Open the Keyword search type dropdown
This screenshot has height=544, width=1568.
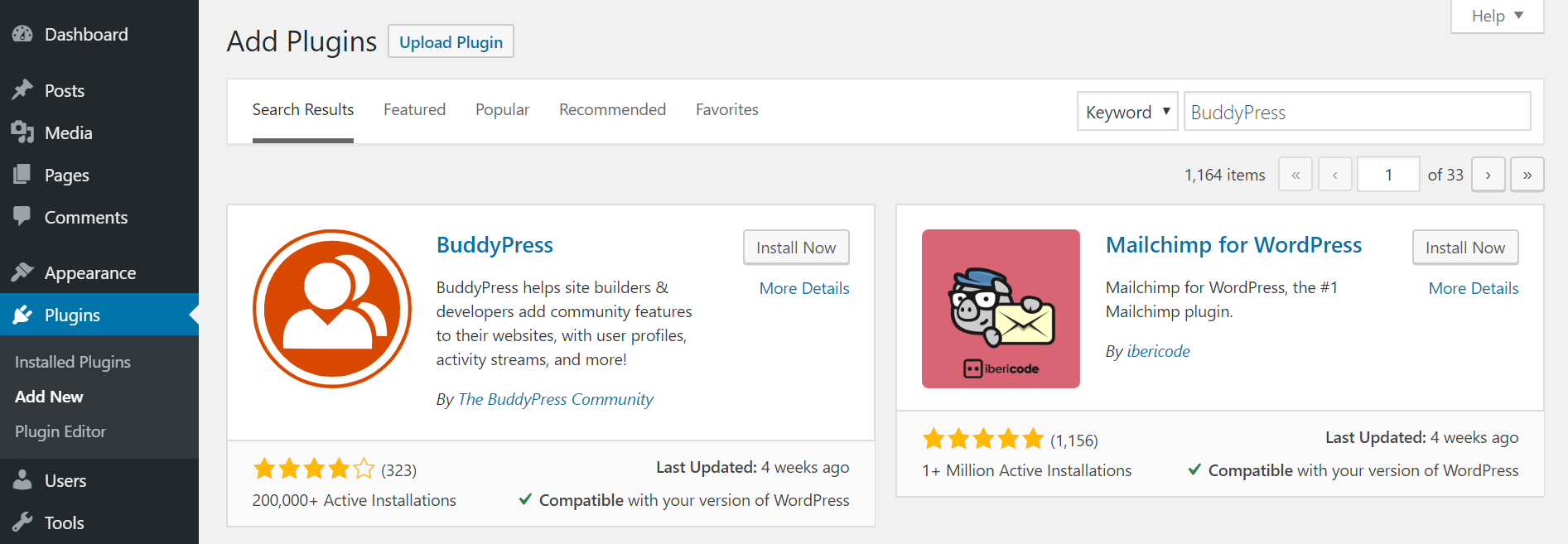(x=1127, y=112)
